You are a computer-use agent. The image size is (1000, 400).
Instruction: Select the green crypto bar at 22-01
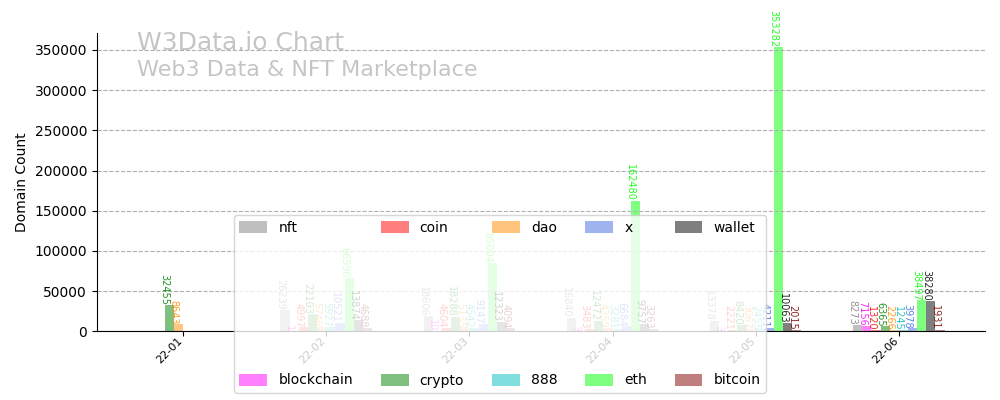(x=169, y=318)
